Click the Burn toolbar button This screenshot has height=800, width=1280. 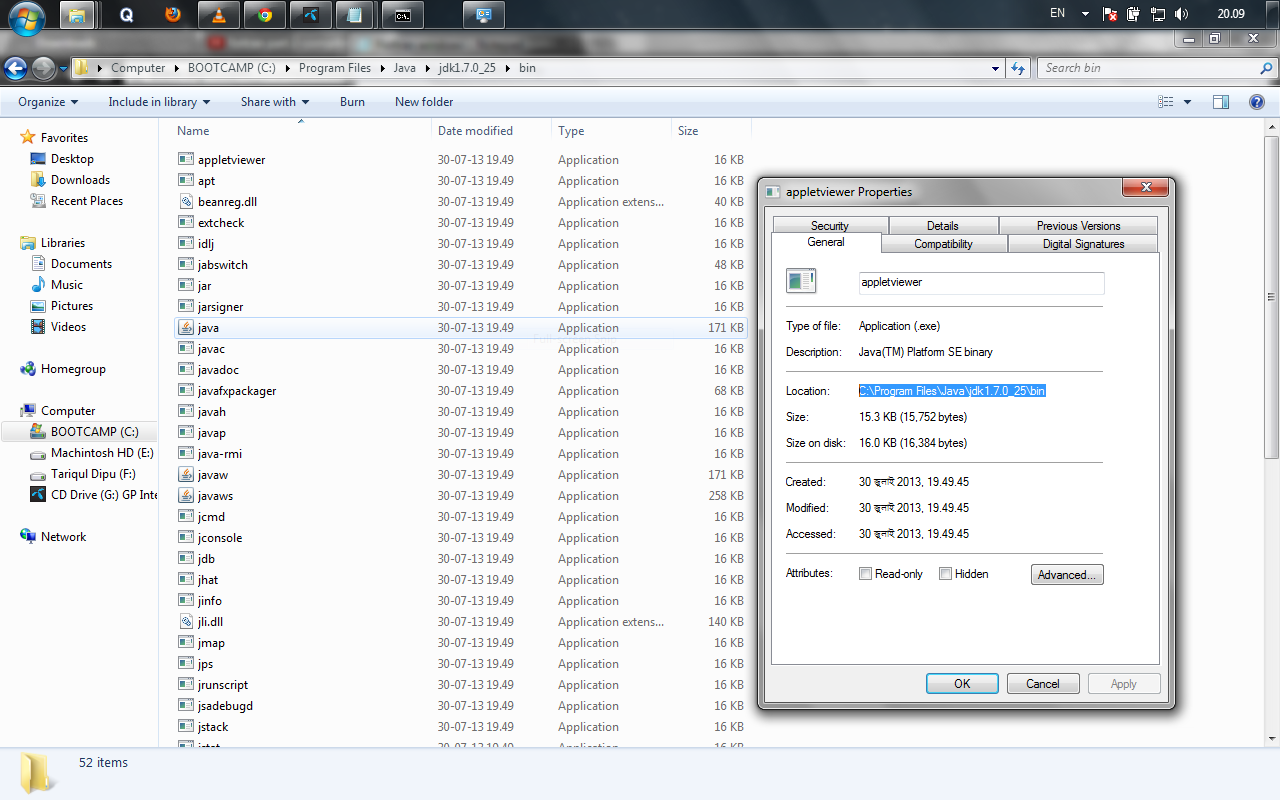[x=352, y=102]
